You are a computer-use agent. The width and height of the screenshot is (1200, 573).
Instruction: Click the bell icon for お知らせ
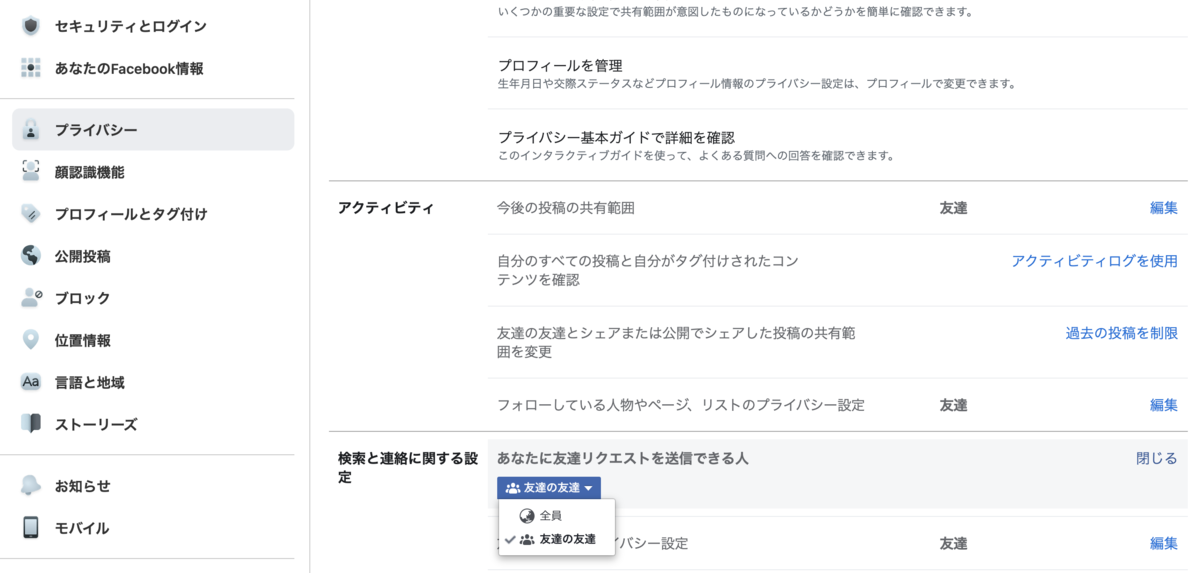click(31, 486)
